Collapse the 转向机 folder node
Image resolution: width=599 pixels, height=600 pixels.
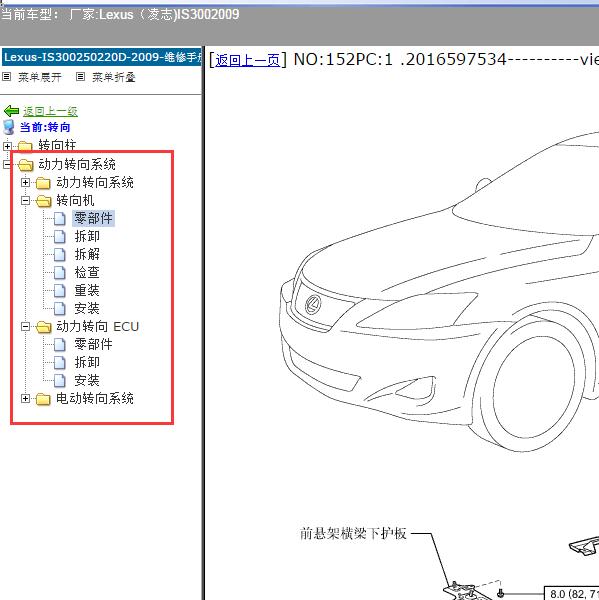pos(25,201)
